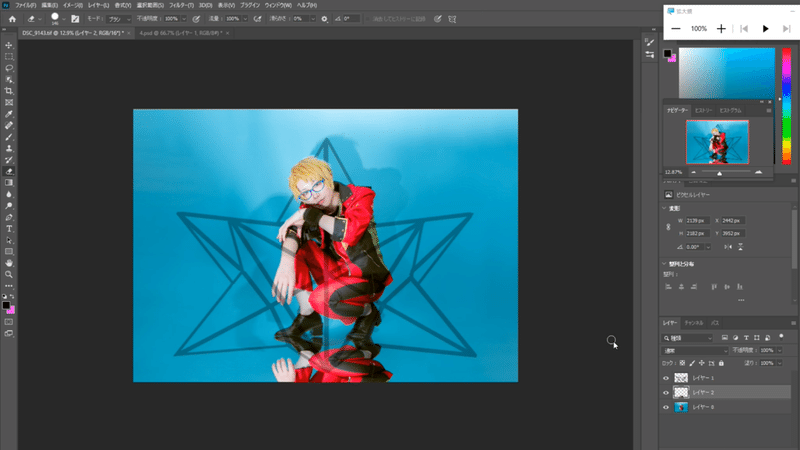Viewport: 800px width, 450px height.
Task: Switch to the チャンネル tab
Action: pyautogui.click(x=693, y=323)
